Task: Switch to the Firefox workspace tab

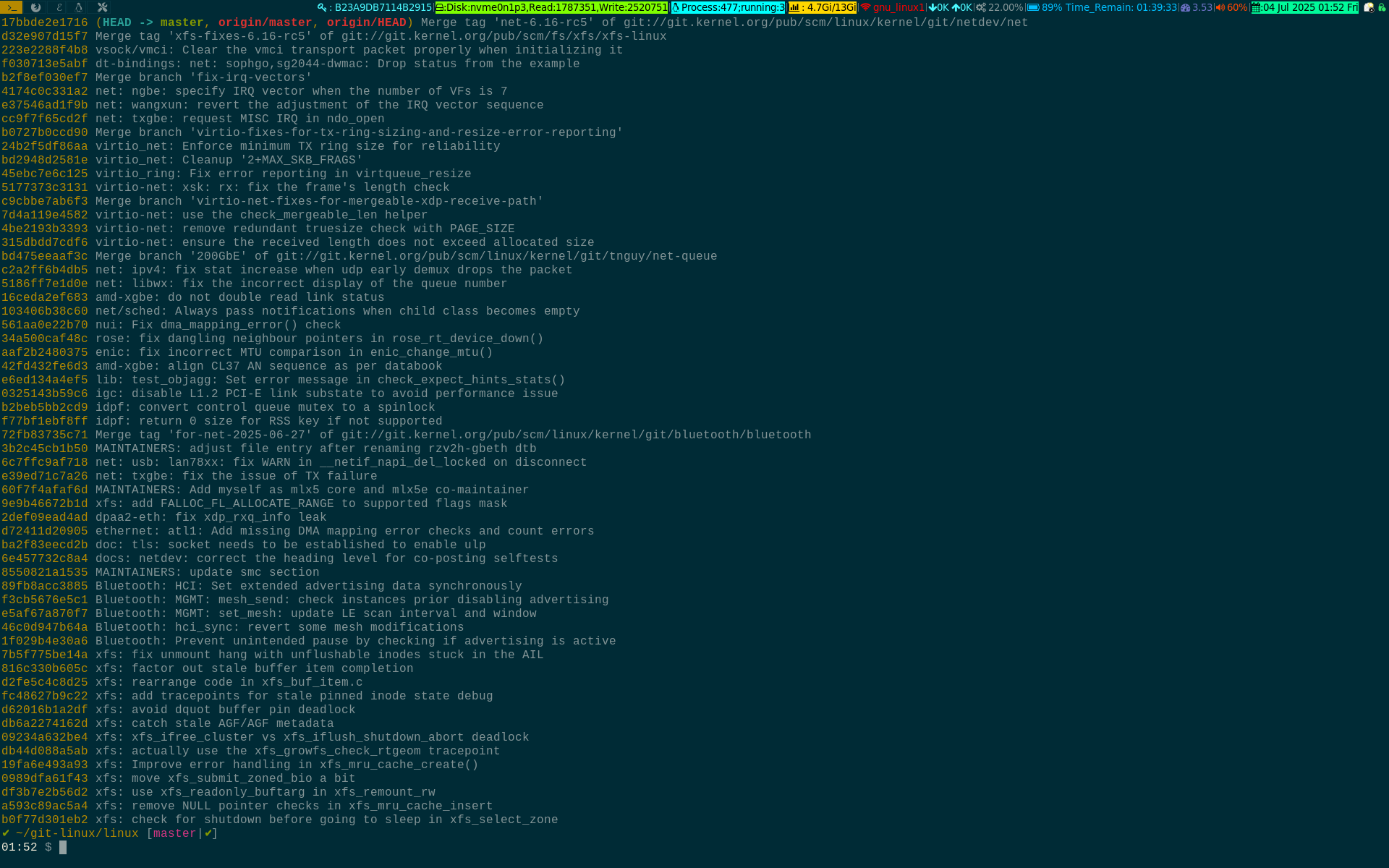Action: point(35,7)
